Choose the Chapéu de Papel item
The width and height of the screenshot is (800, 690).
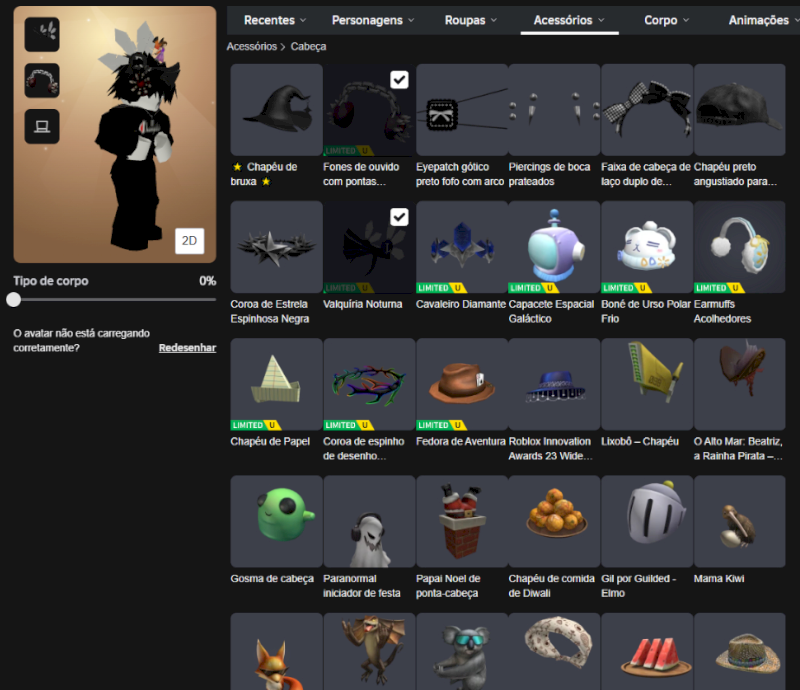point(276,384)
